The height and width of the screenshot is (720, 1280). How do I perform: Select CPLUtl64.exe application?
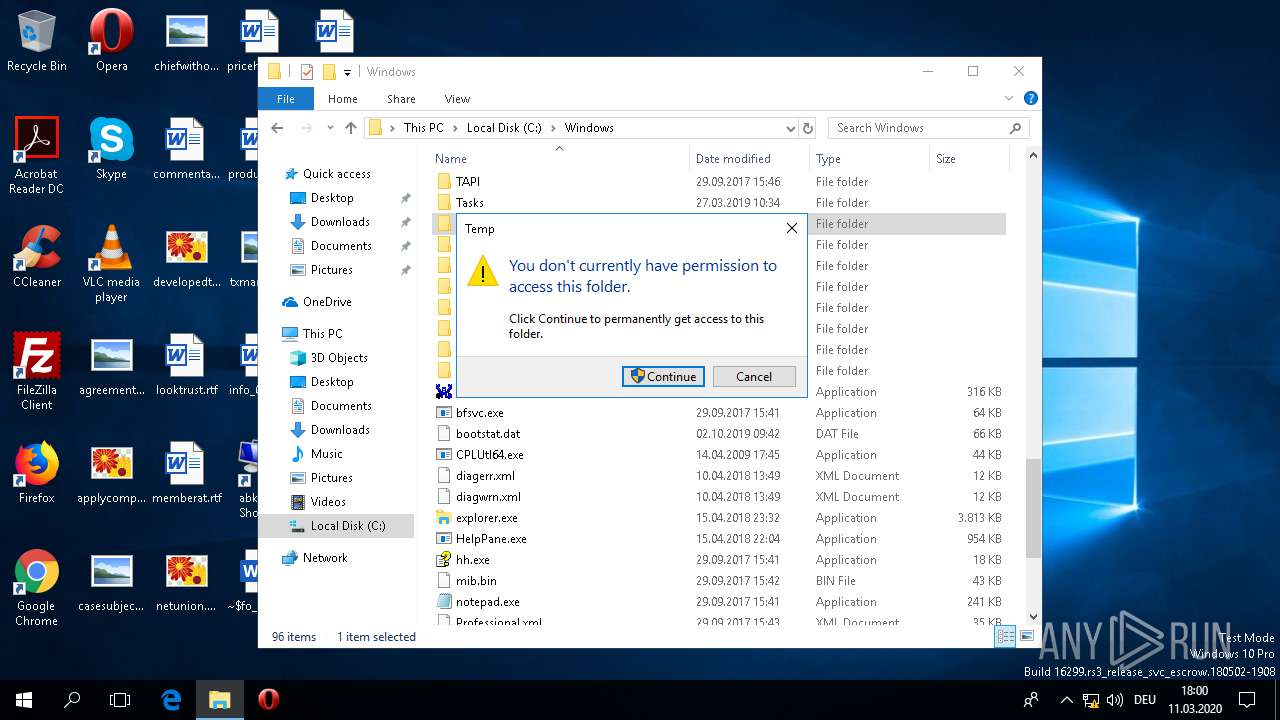coord(489,455)
